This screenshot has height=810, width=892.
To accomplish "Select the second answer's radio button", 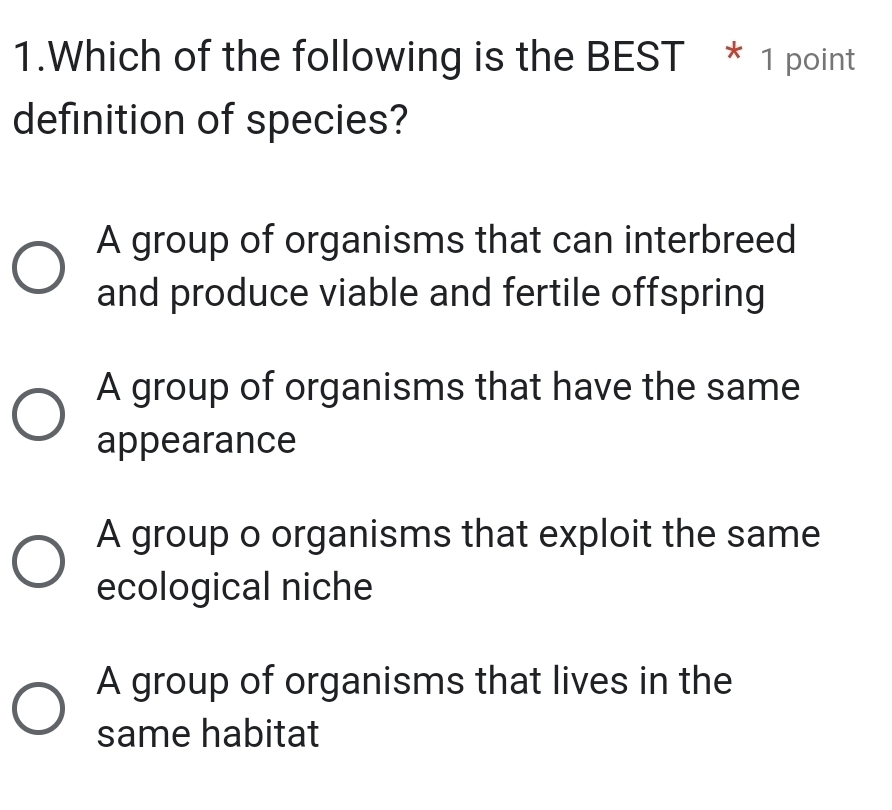I will coord(37,414).
